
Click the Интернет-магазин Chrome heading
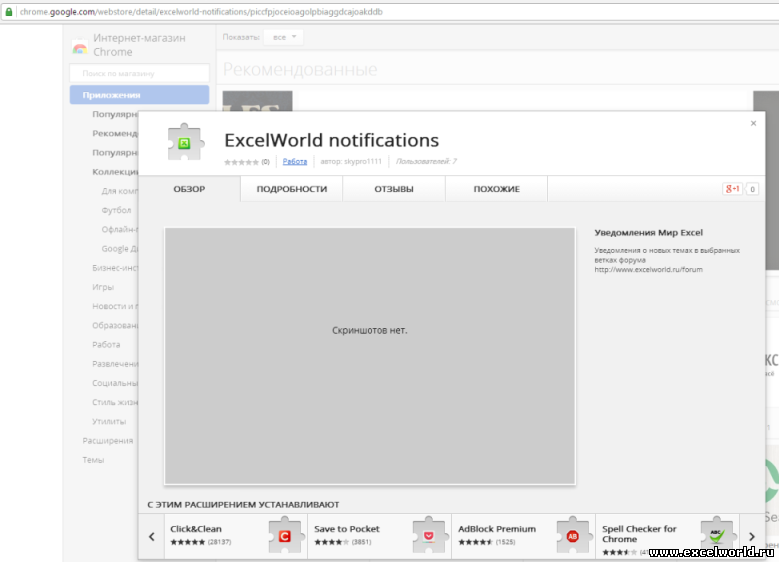coord(139,45)
